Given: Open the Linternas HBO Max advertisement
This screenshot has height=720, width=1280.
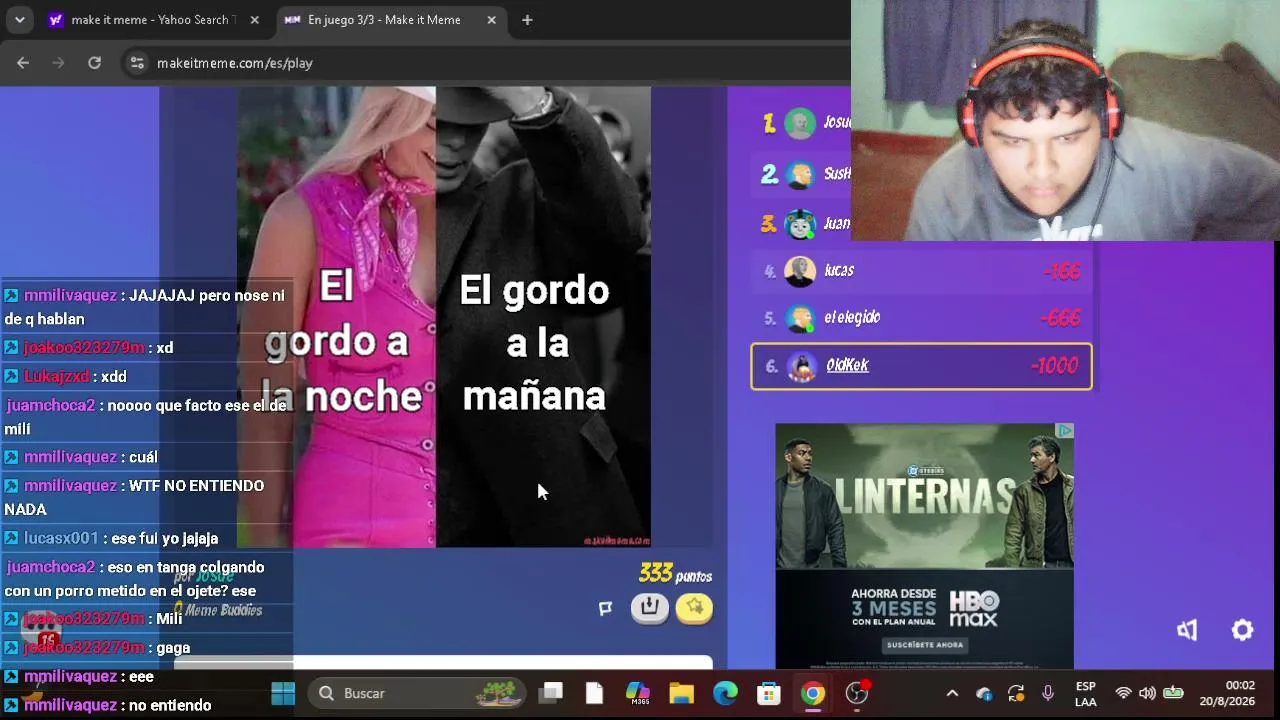Looking at the screenshot, I should (x=924, y=546).
